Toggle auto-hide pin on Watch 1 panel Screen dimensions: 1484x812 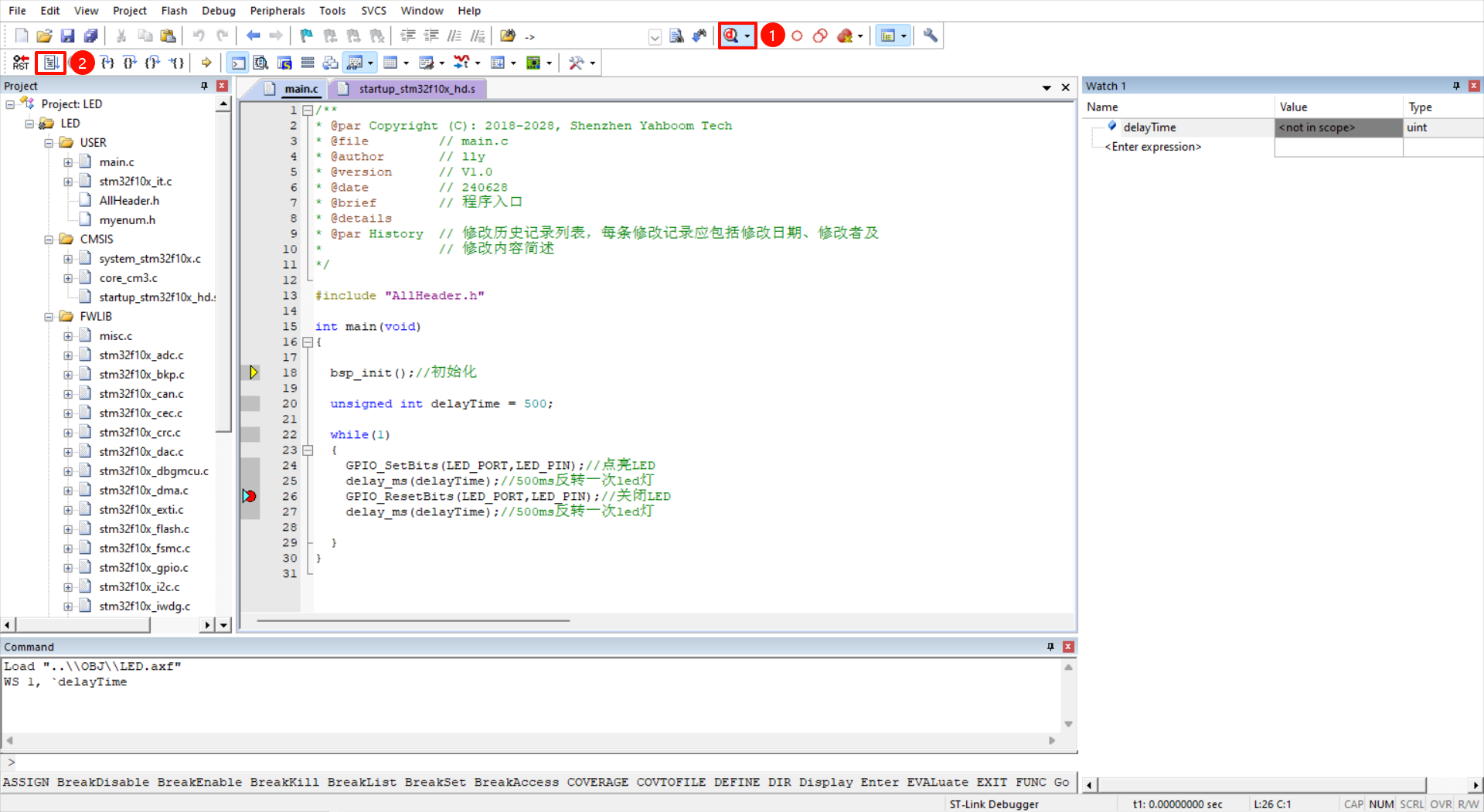(x=1456, y=86)
